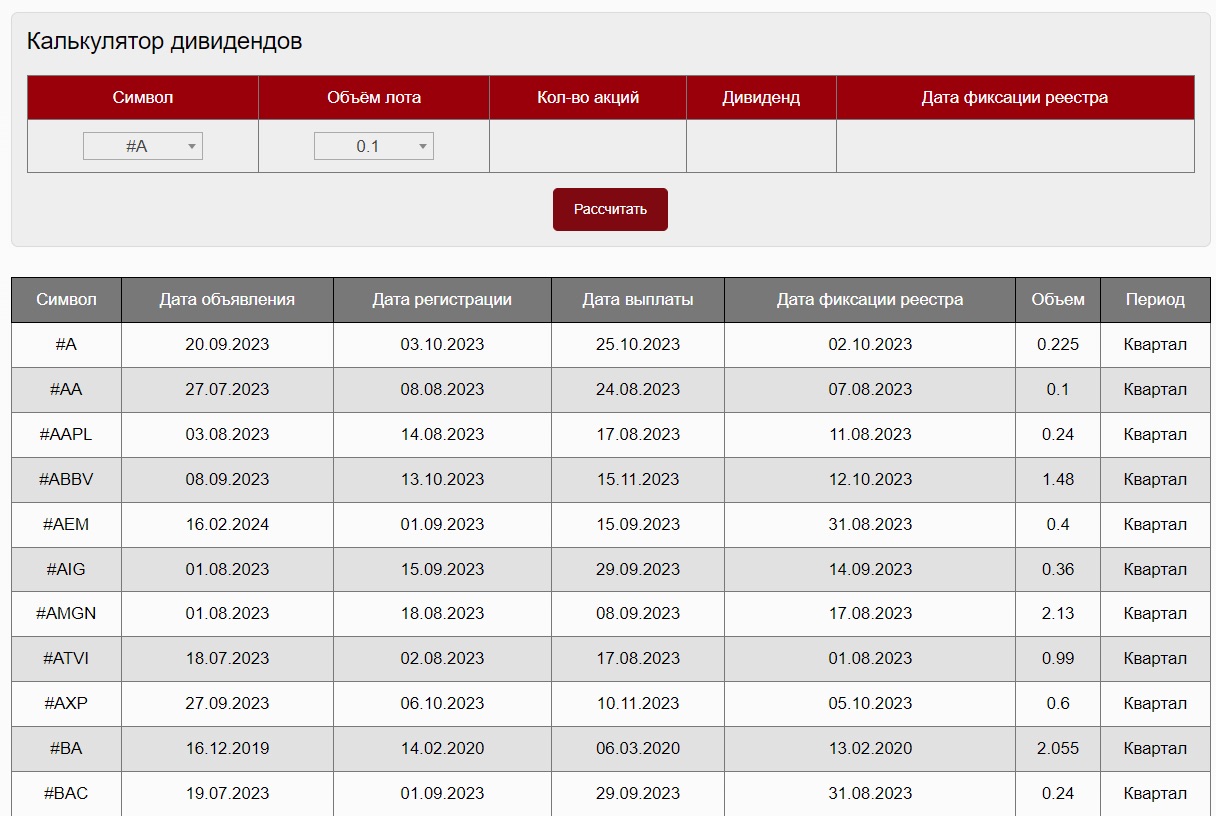Click announcement date 08.09.2023
The image size is (1216, 816).
[x=227, y=480]
